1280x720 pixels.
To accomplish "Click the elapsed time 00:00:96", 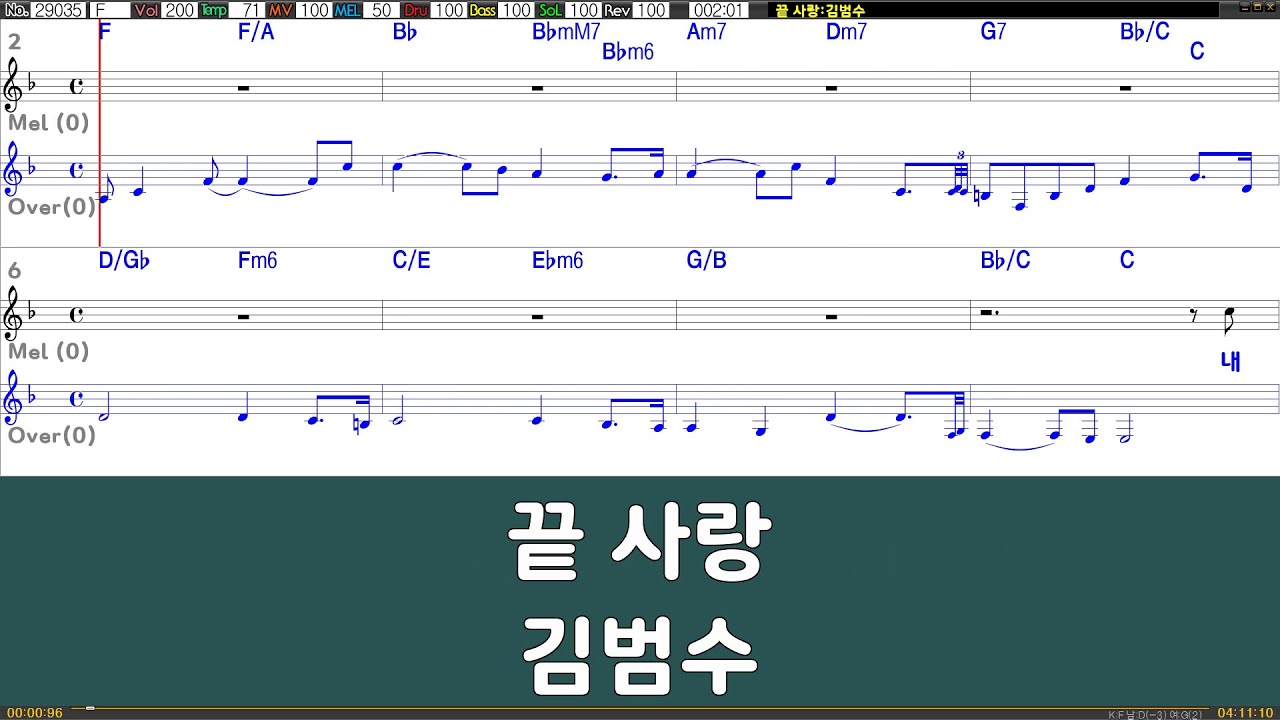I will tap(35, 713).
